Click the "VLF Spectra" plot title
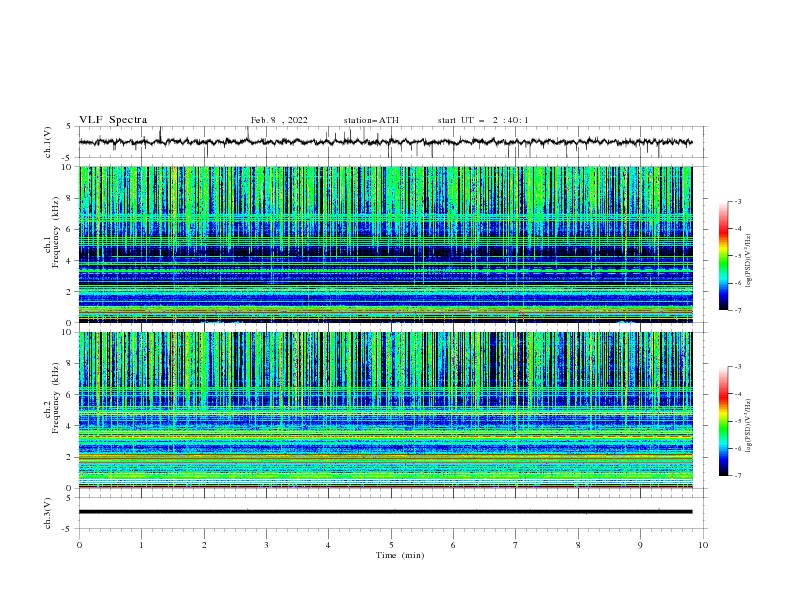 (x=113, y=120)
